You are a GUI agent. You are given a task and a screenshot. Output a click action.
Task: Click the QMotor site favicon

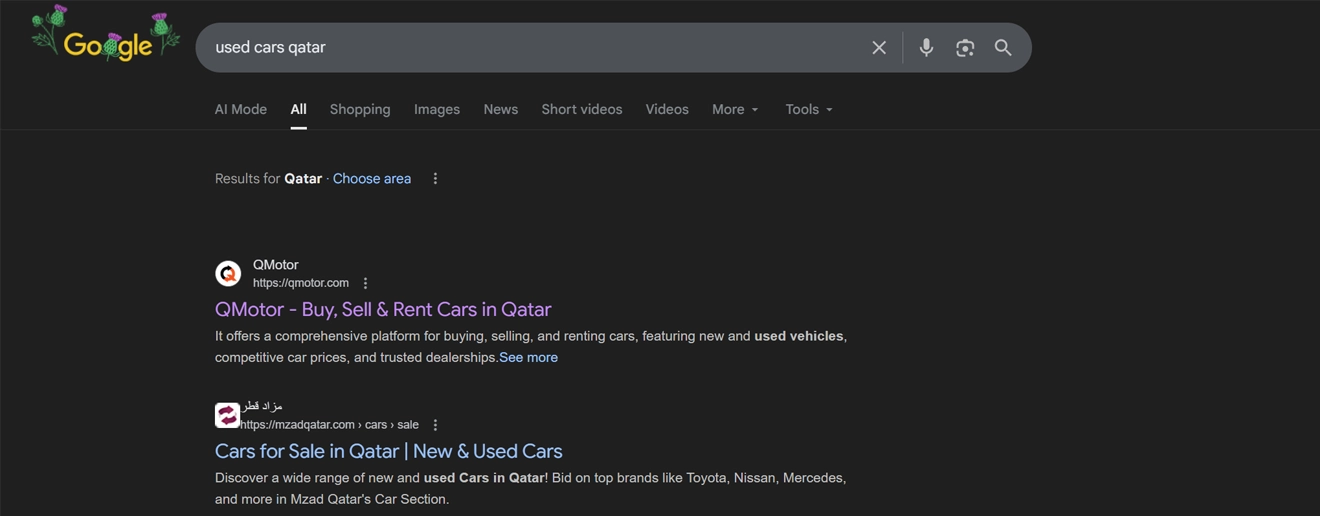[x=228, y=273]
